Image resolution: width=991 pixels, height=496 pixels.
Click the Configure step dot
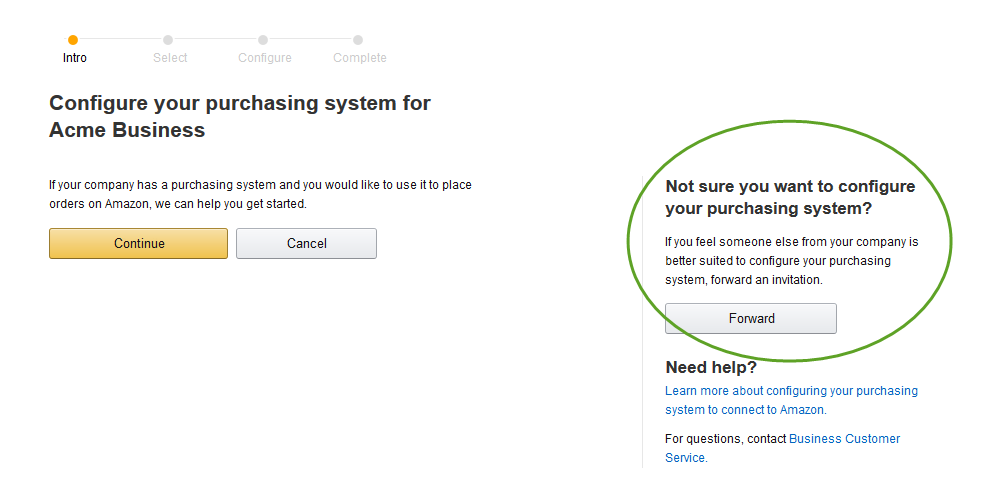tap(263, 40)
